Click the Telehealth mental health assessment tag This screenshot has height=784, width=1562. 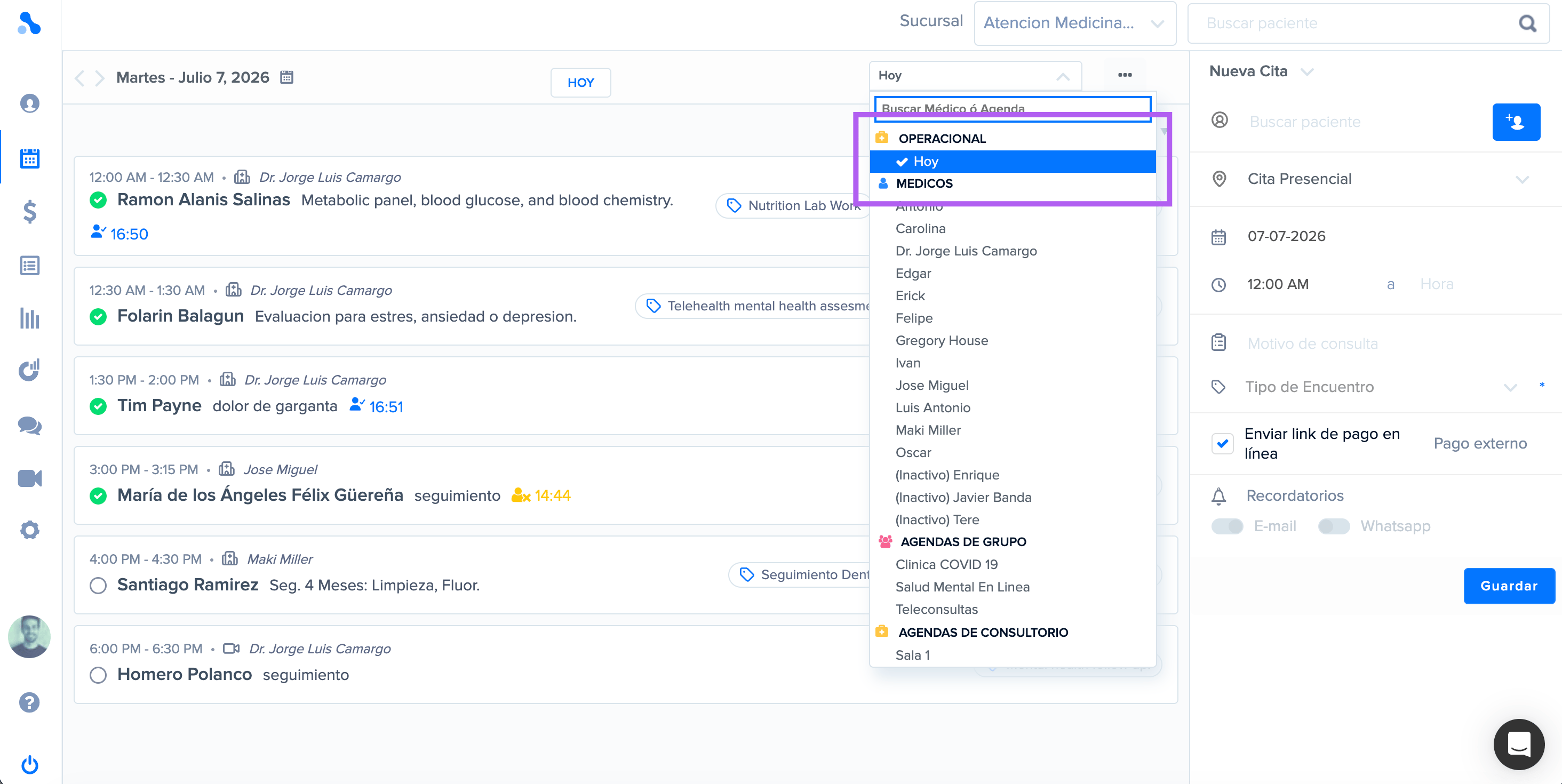(753, 306)
